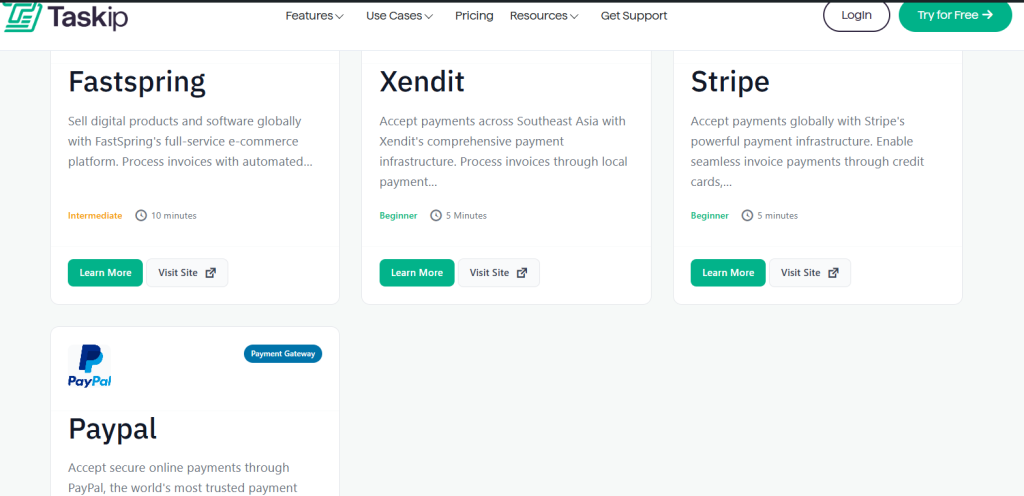Click the Try for Free button

click(x=955, y=15)
